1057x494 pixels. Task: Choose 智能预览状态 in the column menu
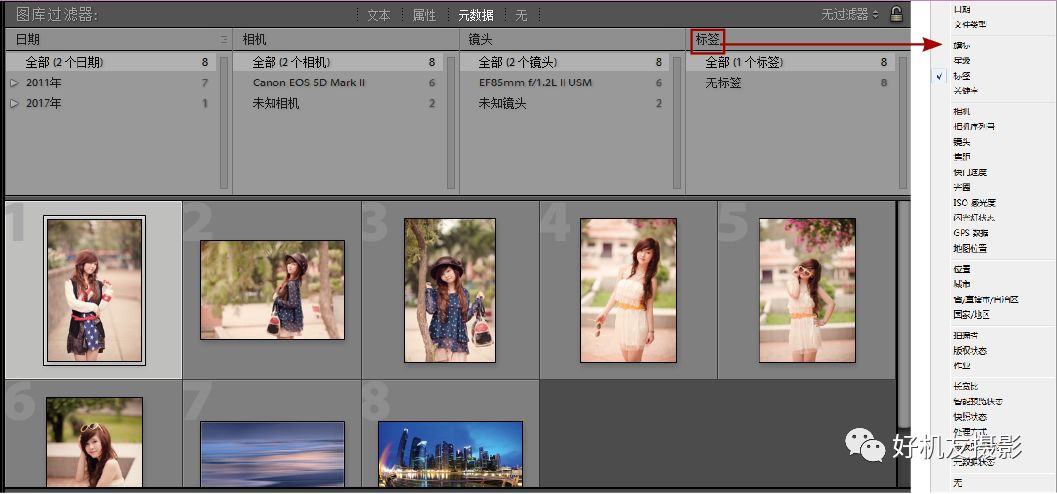point(977,402)
